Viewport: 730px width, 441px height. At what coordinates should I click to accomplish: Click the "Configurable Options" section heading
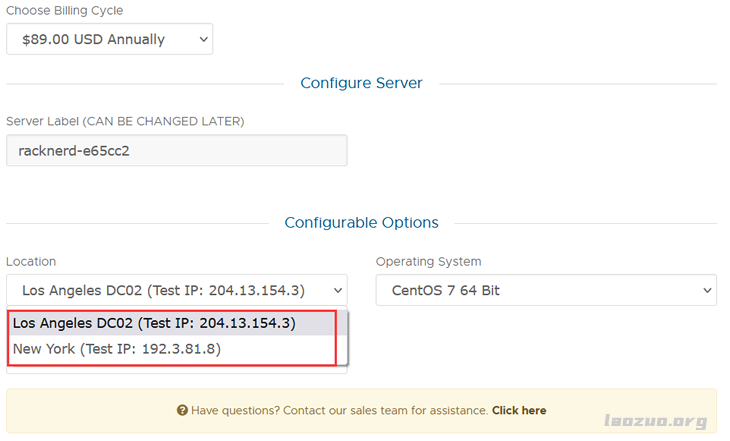361,223
